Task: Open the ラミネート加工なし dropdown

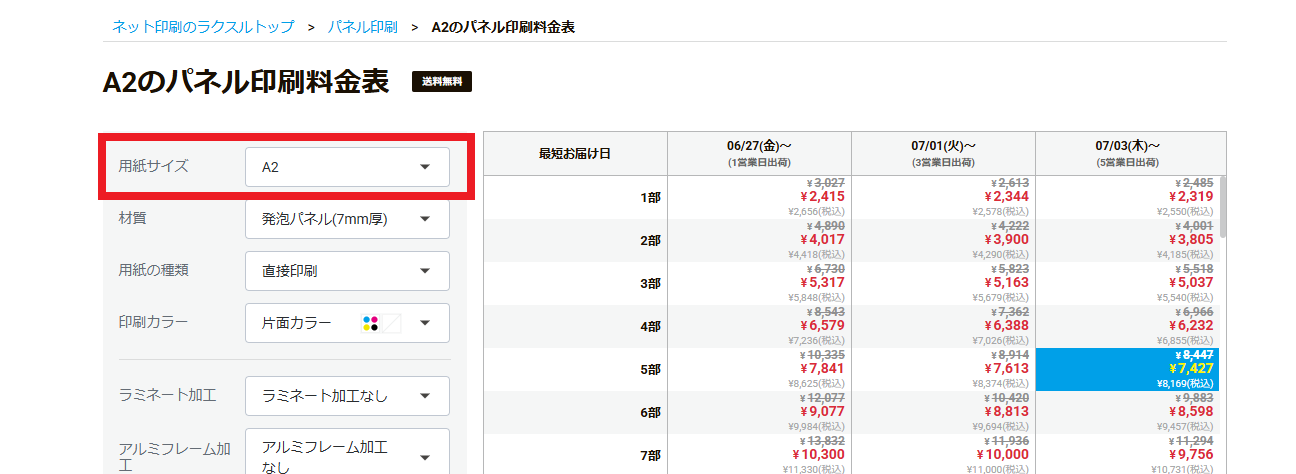Action: (x=347, y=396)
